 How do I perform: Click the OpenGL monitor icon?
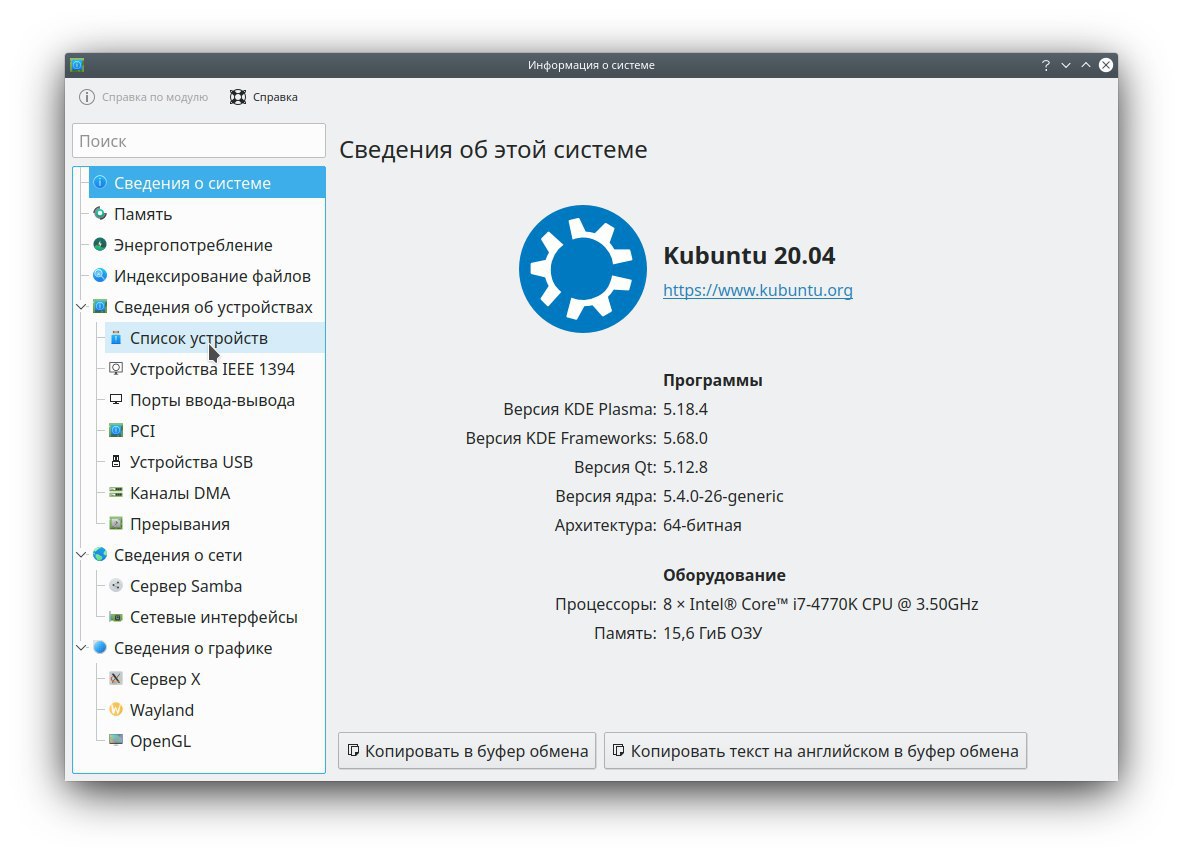click(x=115, y=740)
